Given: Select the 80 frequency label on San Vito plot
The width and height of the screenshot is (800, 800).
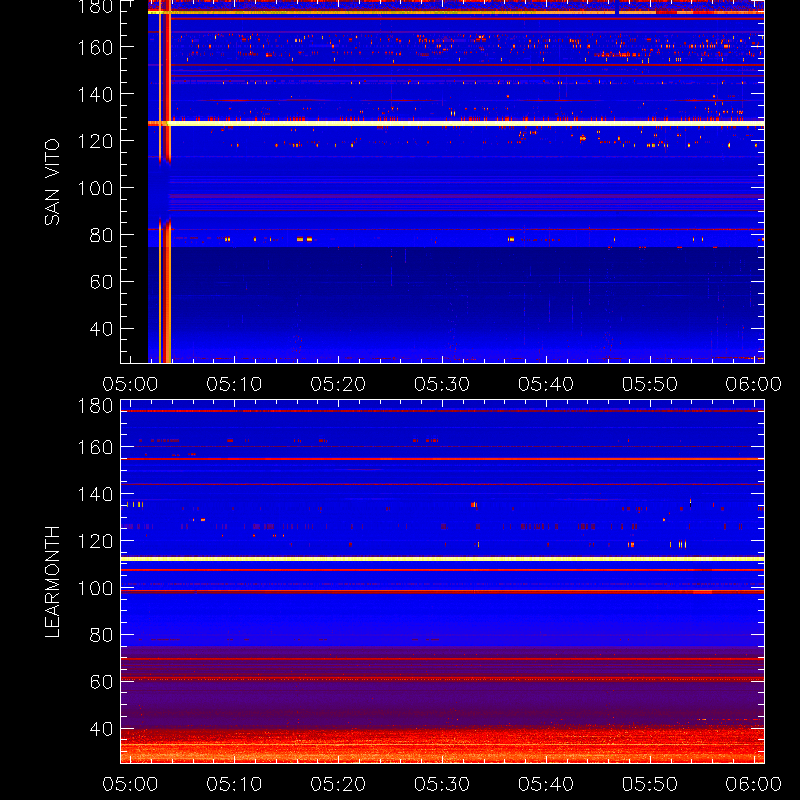Looking at the screenshot, I should click(101, 235).
